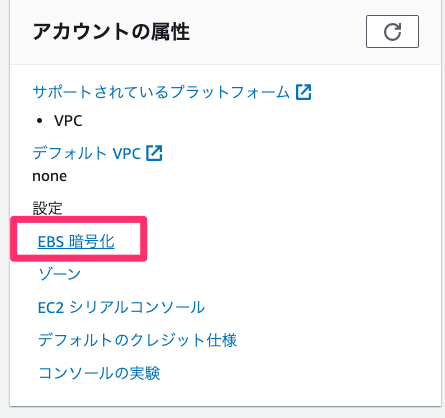Open external link icon beside デフォルト VPC
445x418 pixels.
[x=155, y=153]
